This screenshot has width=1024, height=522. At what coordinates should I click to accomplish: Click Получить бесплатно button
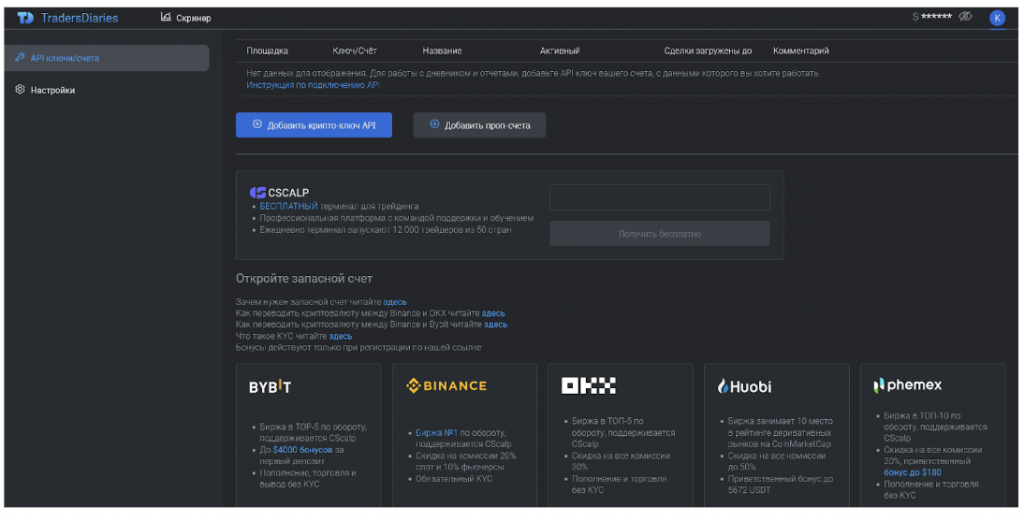(660, 234)
